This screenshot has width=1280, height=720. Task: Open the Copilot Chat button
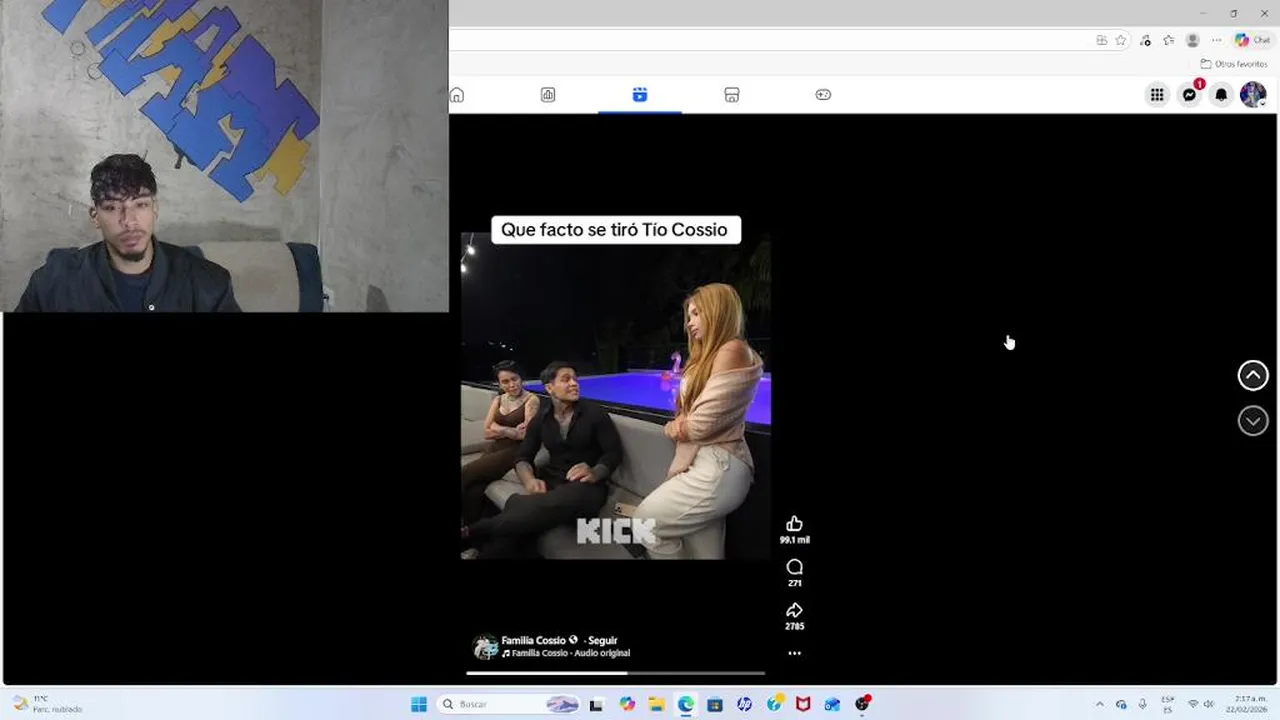[1254, 40]
